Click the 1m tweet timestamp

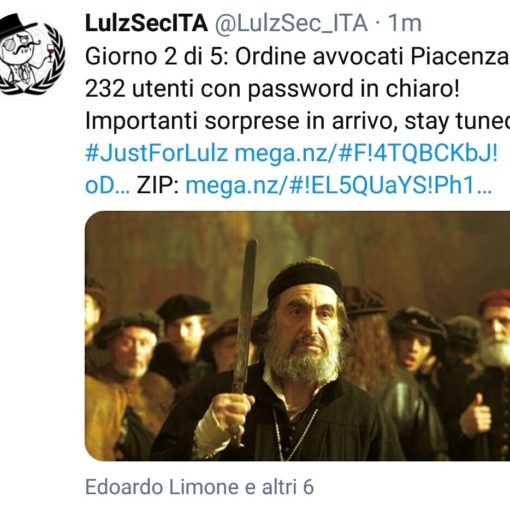click(x=405, y=23)
